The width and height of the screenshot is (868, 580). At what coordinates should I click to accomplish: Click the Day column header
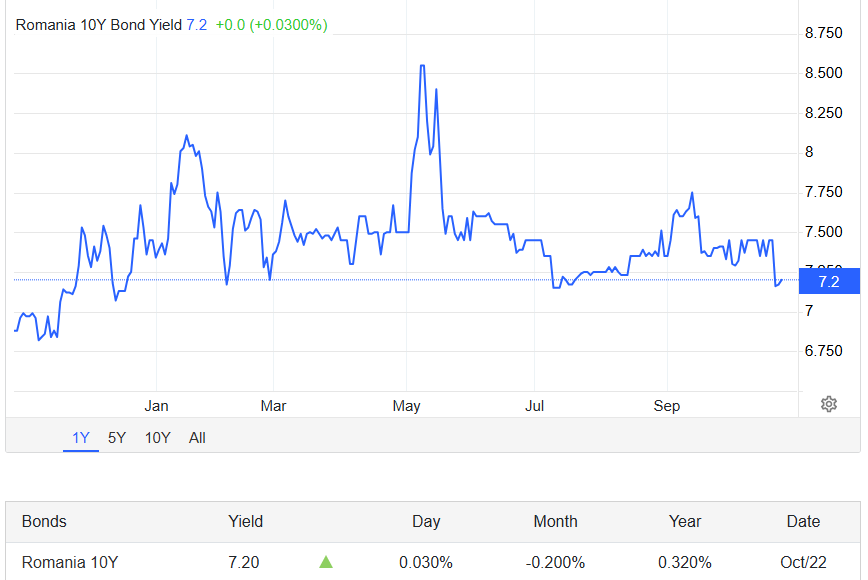(x=426, y=521)
